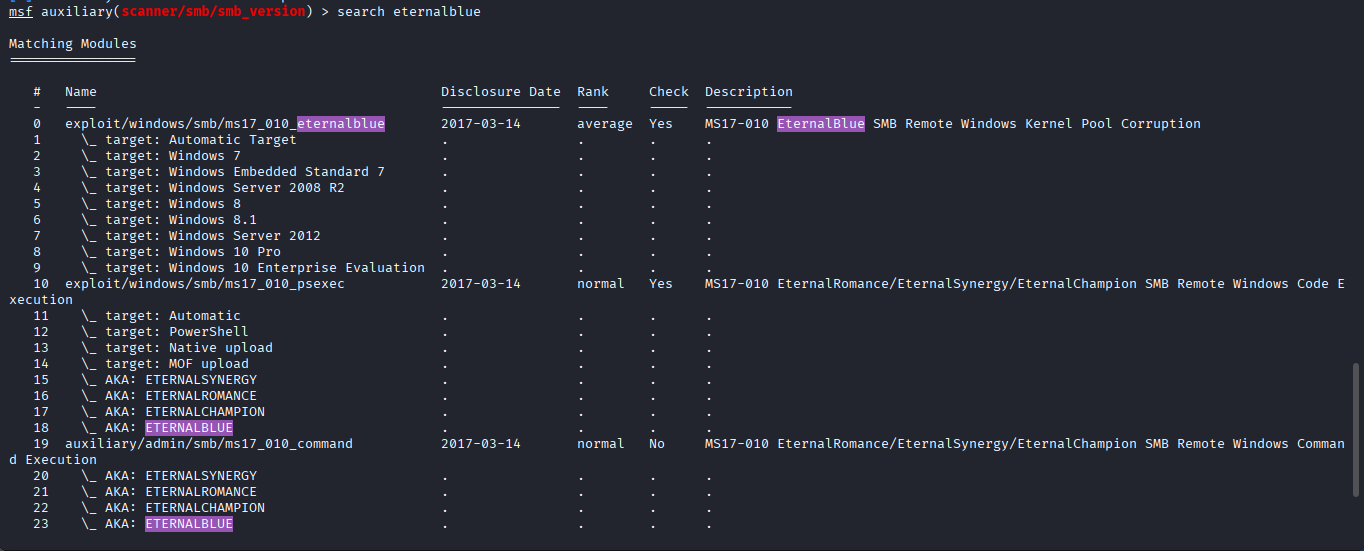Click the "Matching Modules" heading

(x=72, y=44)
